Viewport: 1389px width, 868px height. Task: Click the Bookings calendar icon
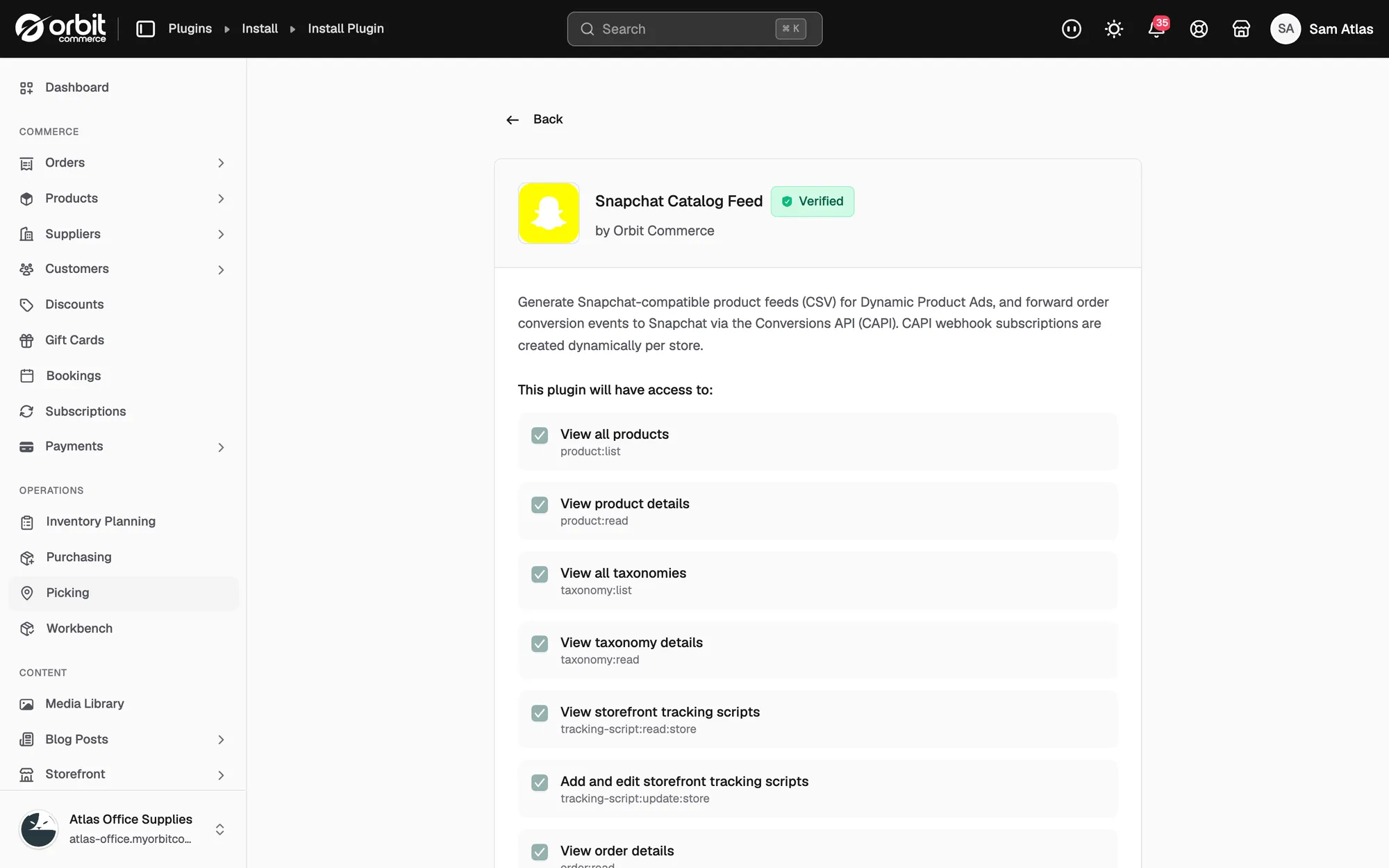(x=26, y=376)
